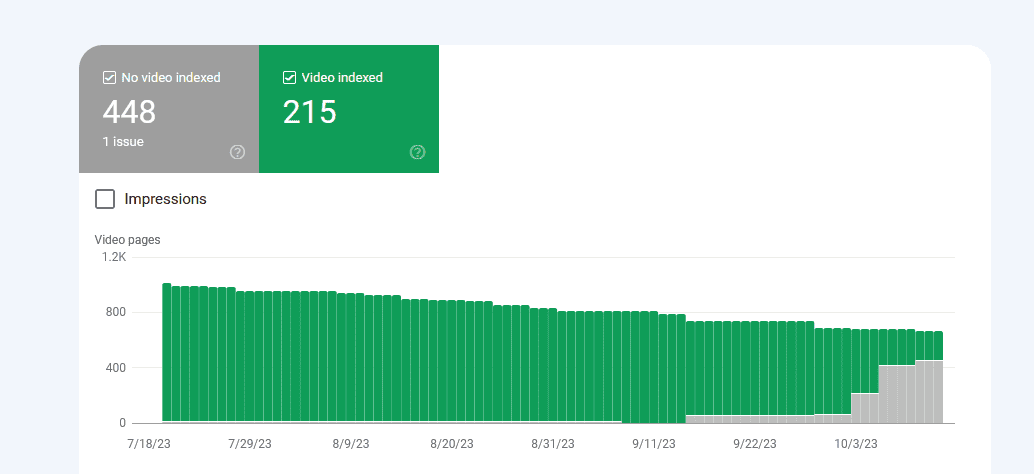Toggle the No video indexed checkbox
The height and width of the screenshot is (474, 1034).
point(109,77)
